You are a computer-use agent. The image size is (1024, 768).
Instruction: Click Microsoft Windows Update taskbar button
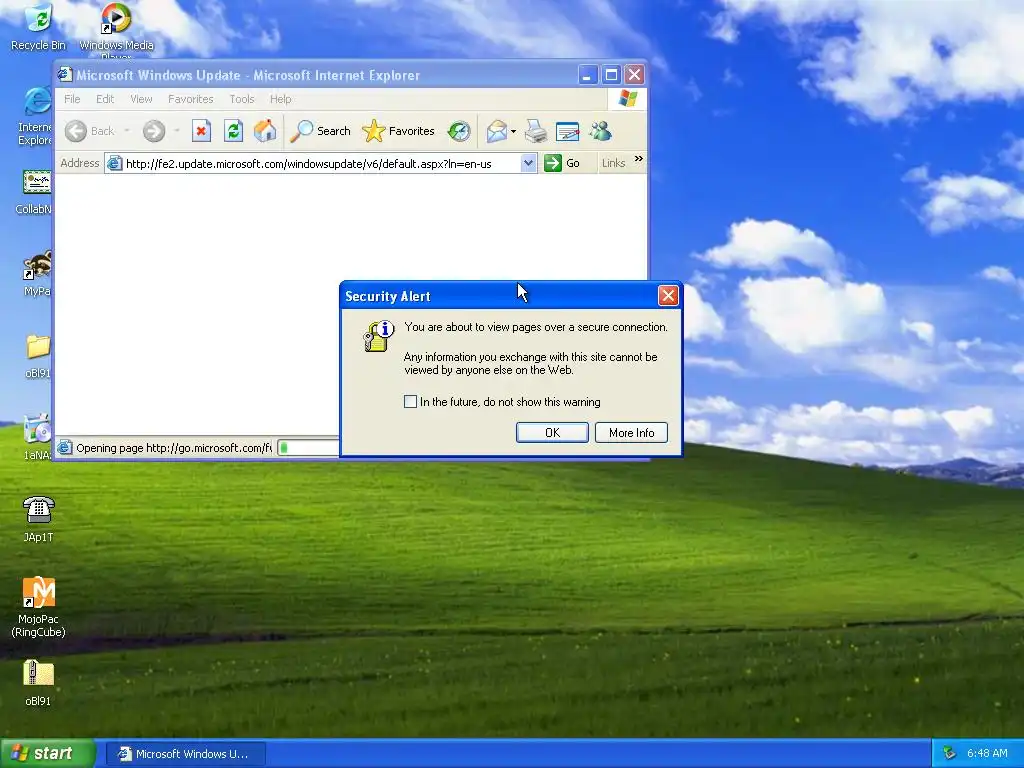tap(185, 754)
